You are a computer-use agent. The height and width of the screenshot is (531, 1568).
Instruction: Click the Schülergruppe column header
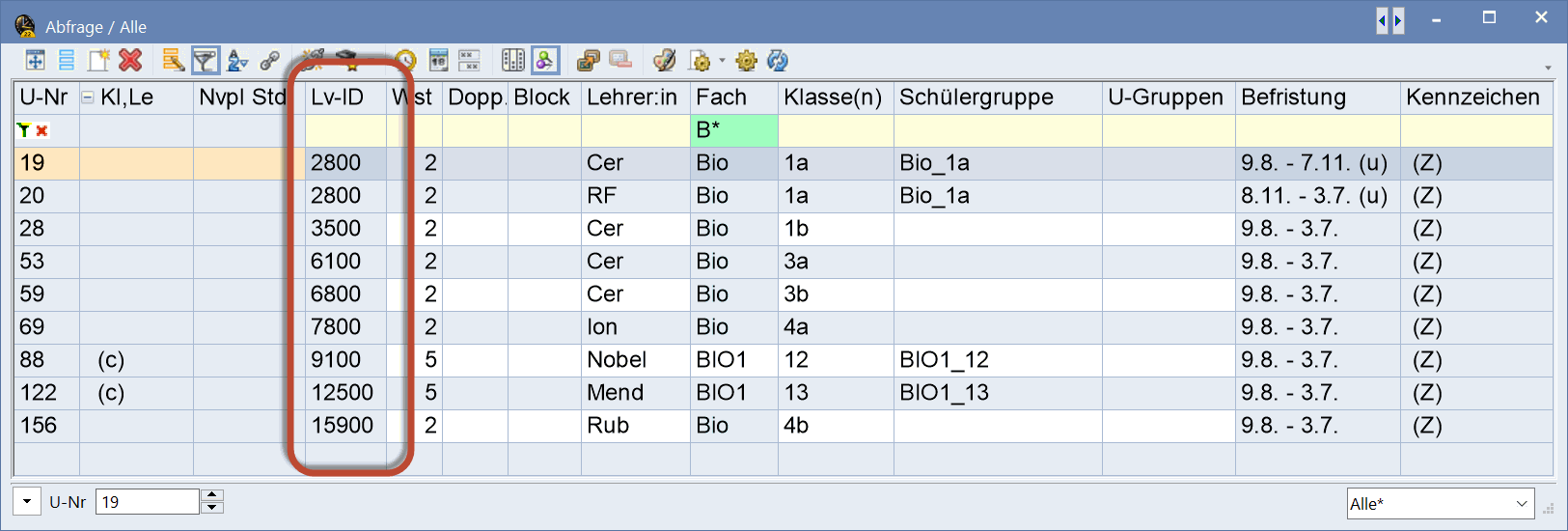(977, 98)
